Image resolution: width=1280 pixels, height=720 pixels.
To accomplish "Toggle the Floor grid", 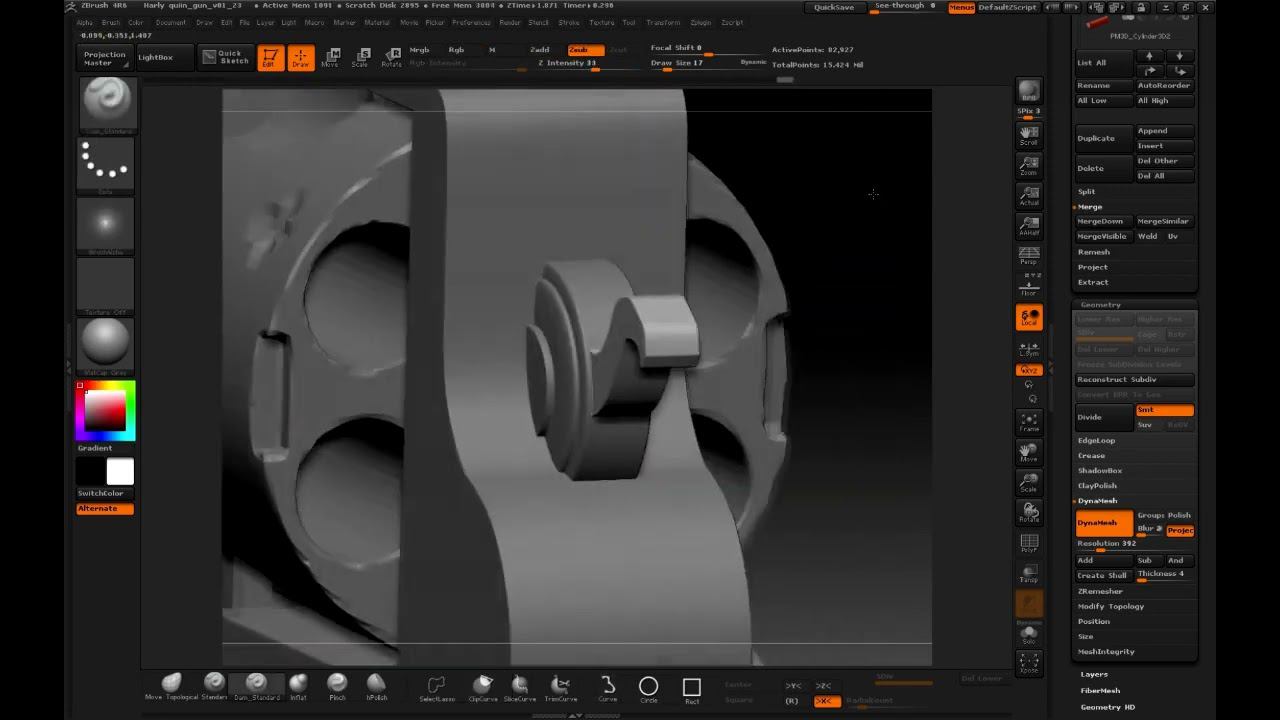I will tap(1029, 287).
